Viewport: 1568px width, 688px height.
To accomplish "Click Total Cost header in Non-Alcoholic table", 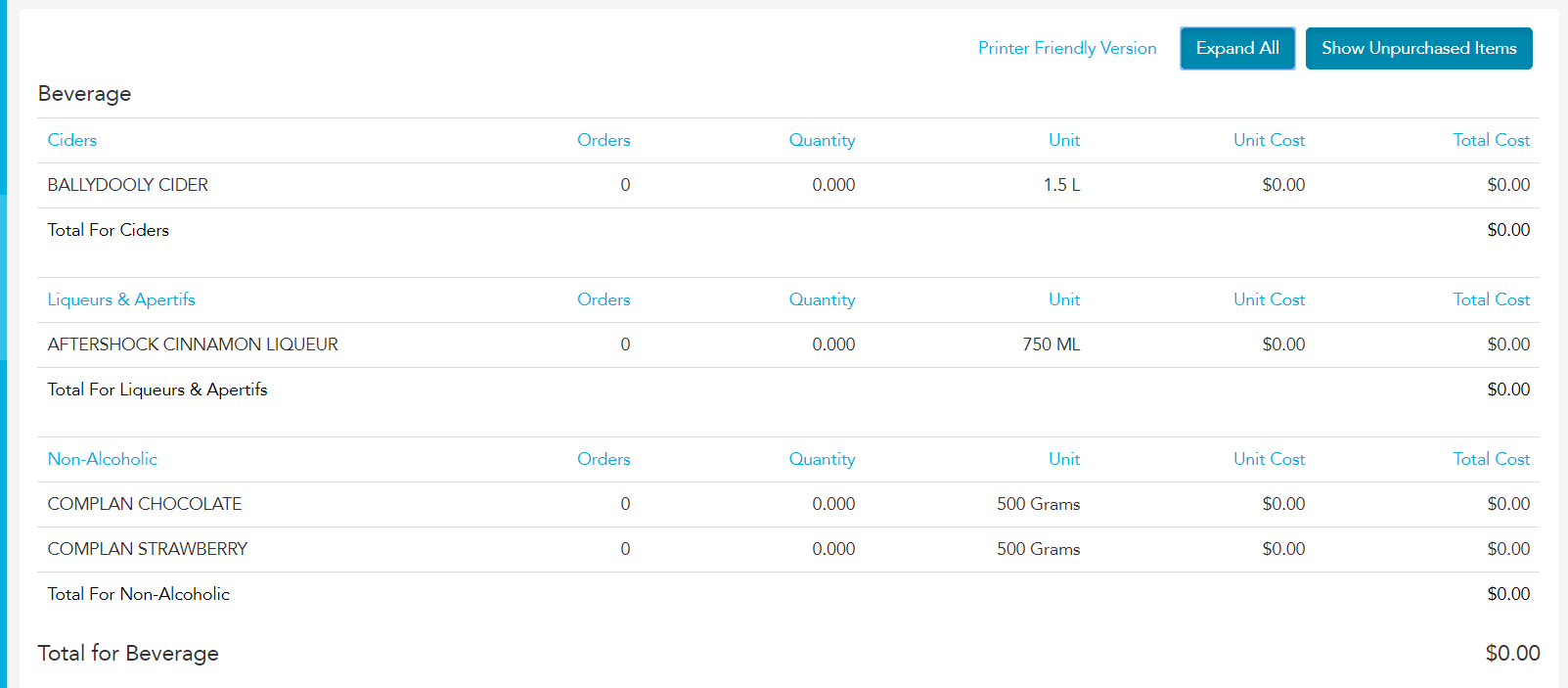I will click(x=1491, y=459).
